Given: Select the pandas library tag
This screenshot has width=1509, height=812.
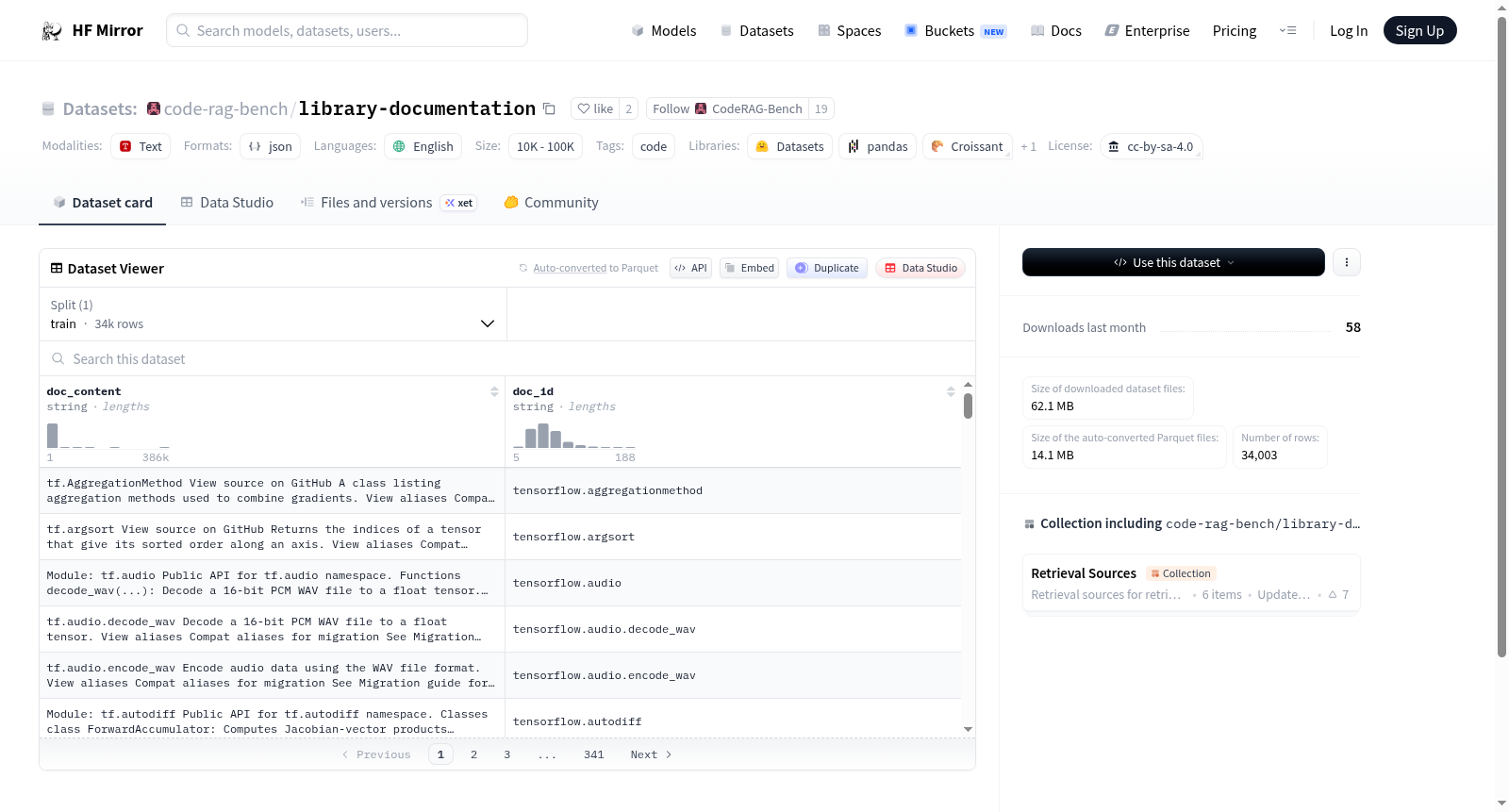Looking at the screenshot, I should (877, 146).
